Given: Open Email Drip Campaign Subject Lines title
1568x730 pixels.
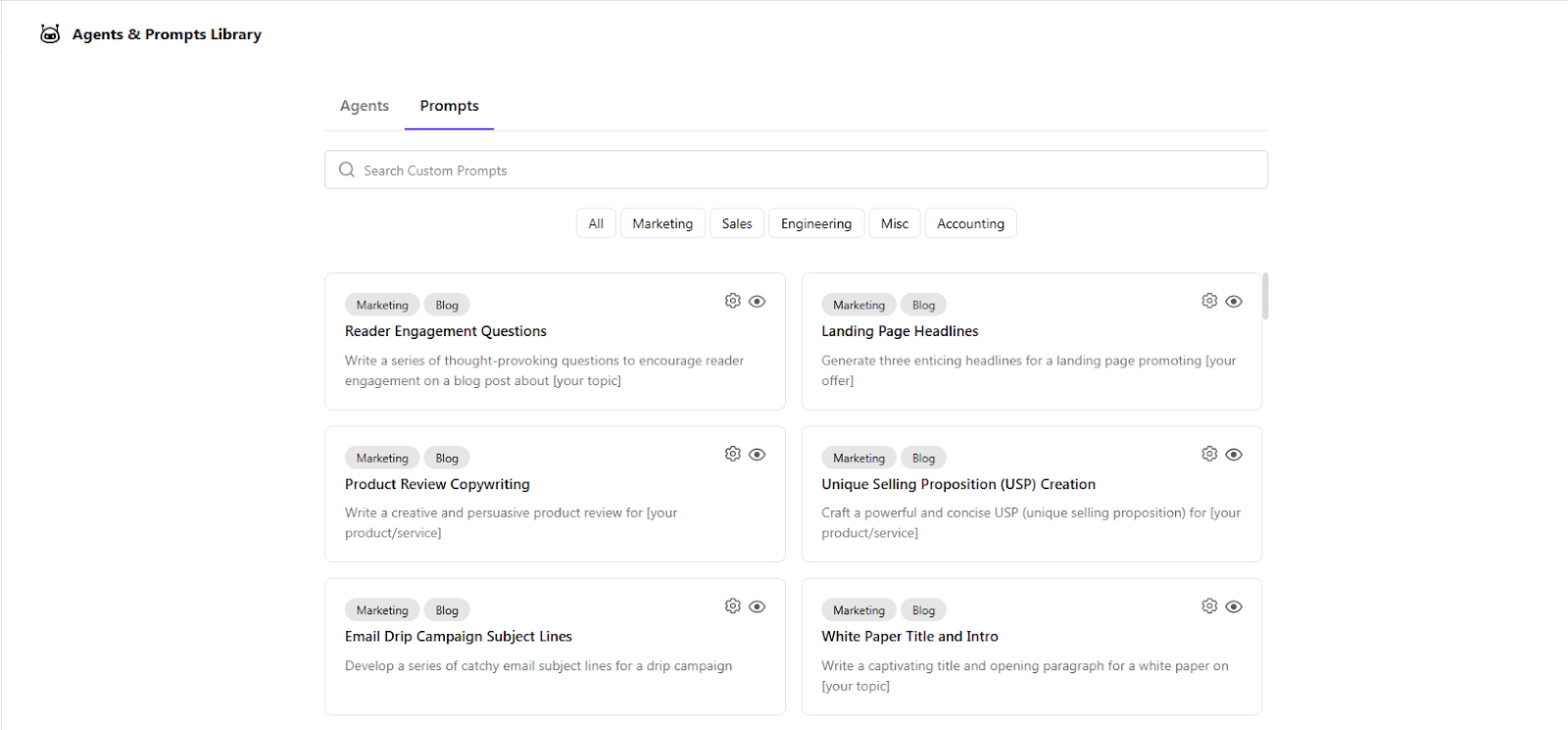Looking at the screenshot, I should click(x=459, y=636).
